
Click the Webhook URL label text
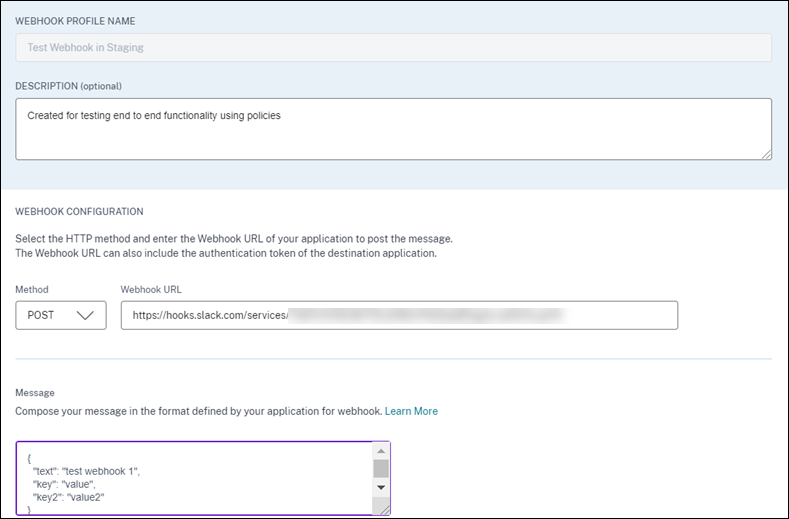[152, 289]
